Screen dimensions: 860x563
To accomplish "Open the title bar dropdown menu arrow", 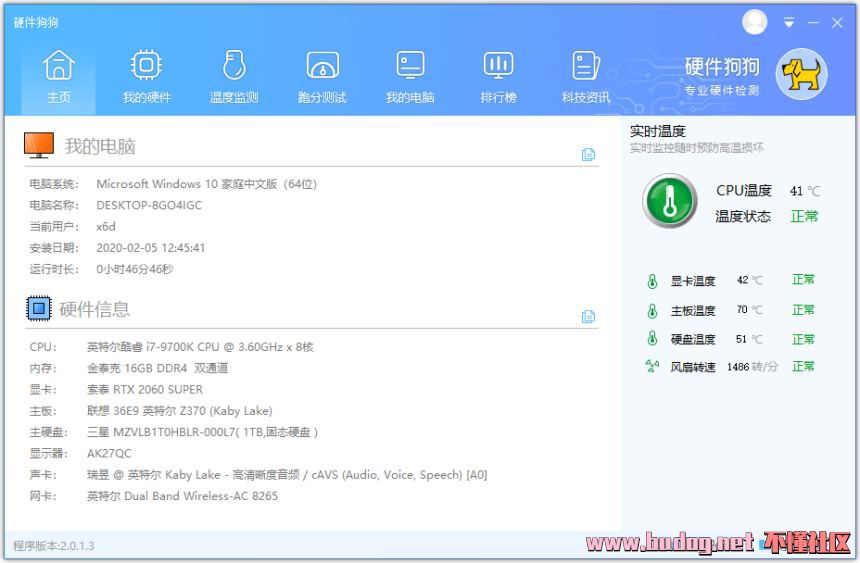I will (x=789, y=22).
